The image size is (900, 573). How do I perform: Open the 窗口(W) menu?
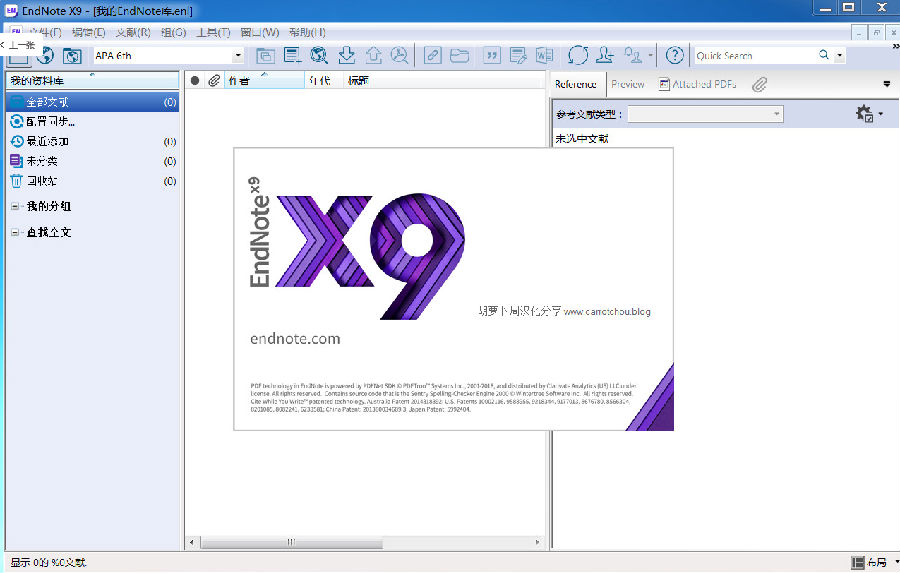pos(259,33)
